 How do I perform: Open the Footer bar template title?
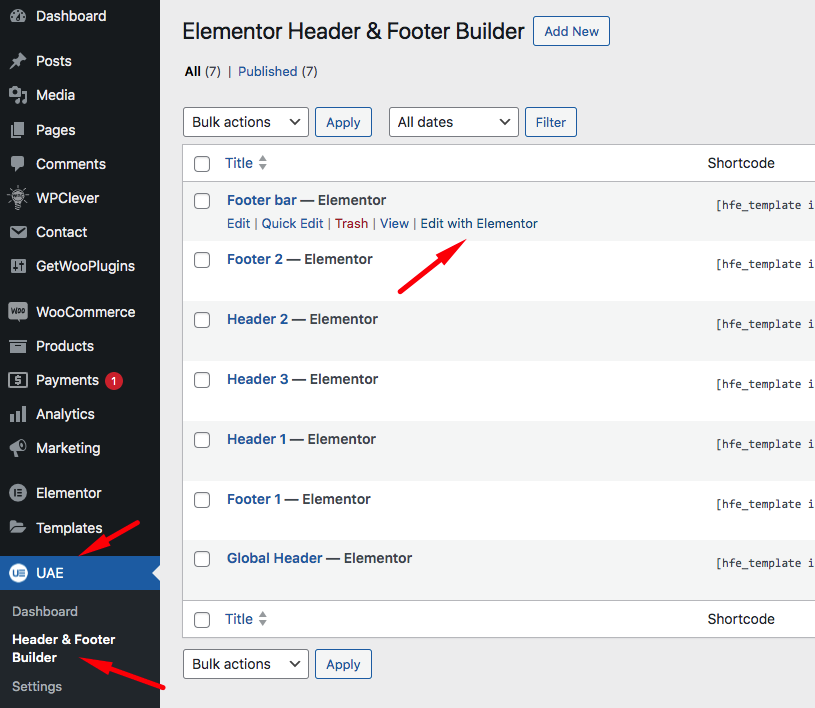tap(262, 200)
